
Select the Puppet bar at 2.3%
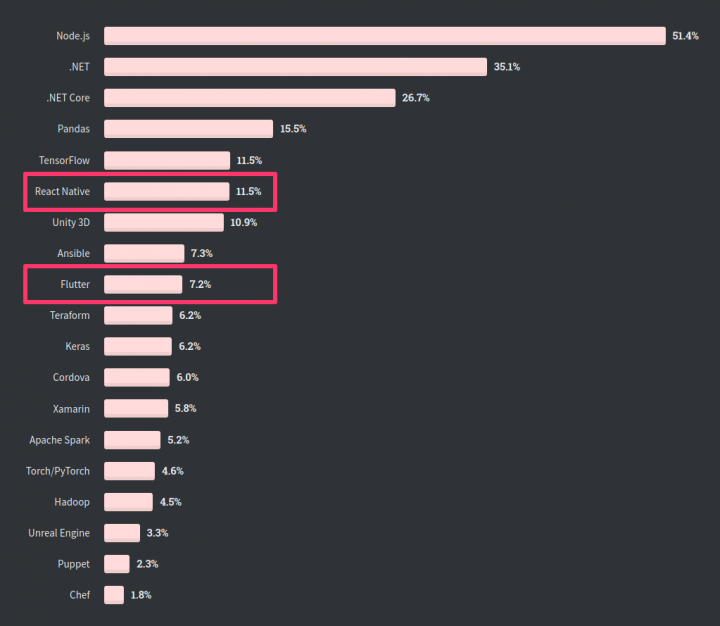(x=117, y=564)
